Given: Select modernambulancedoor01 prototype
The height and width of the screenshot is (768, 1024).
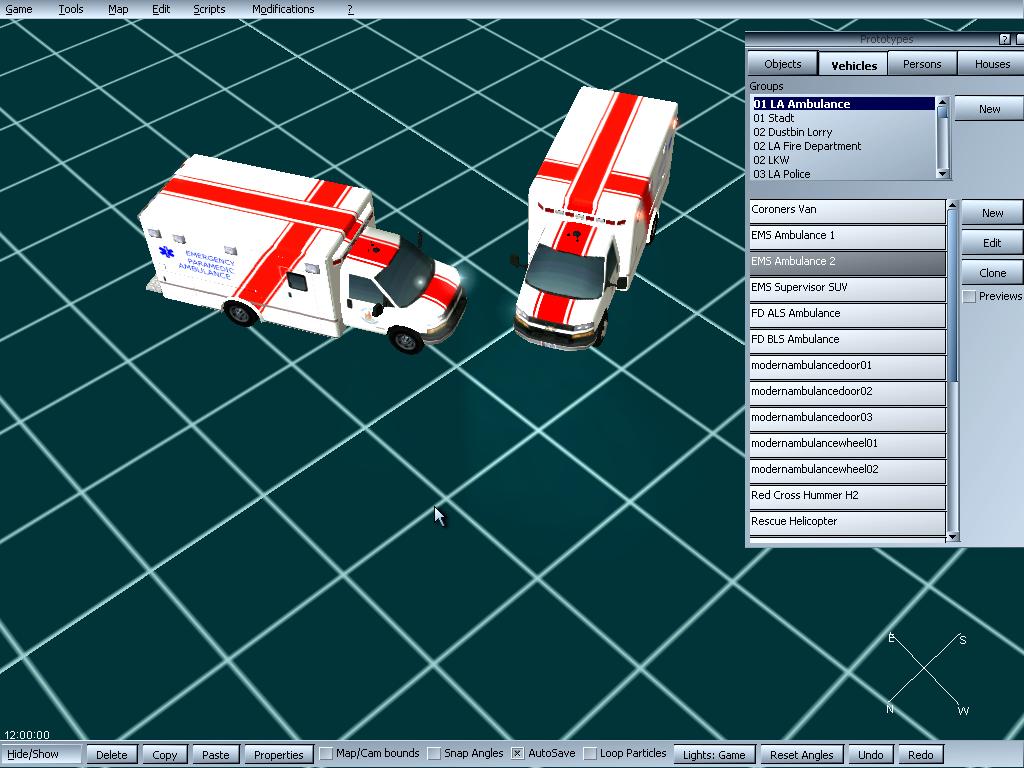Looking at the screenshot, I should point(847,367).
